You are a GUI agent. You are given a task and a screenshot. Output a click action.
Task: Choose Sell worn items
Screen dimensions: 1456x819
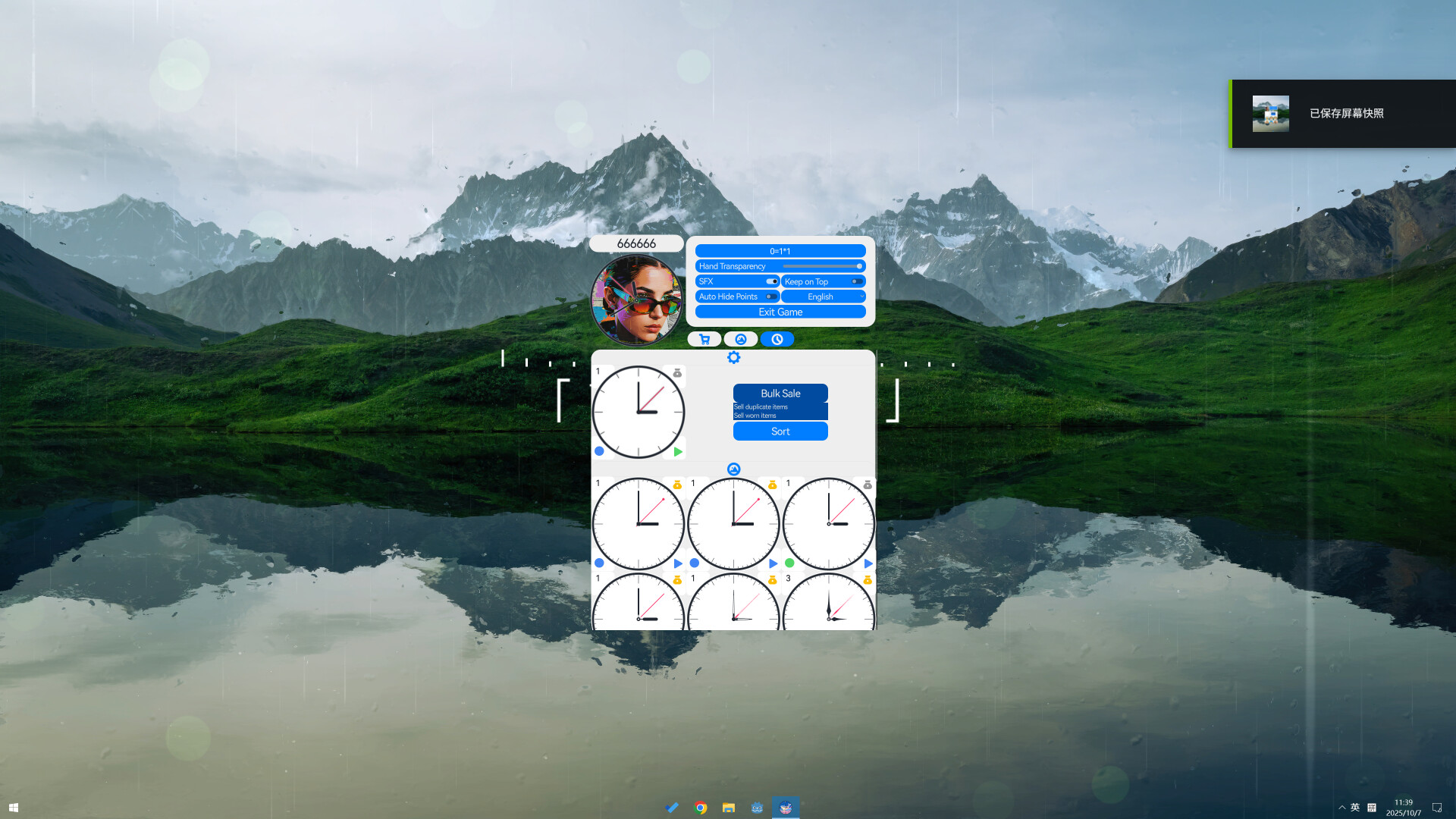pyautogui.click(x=757, y=415)
